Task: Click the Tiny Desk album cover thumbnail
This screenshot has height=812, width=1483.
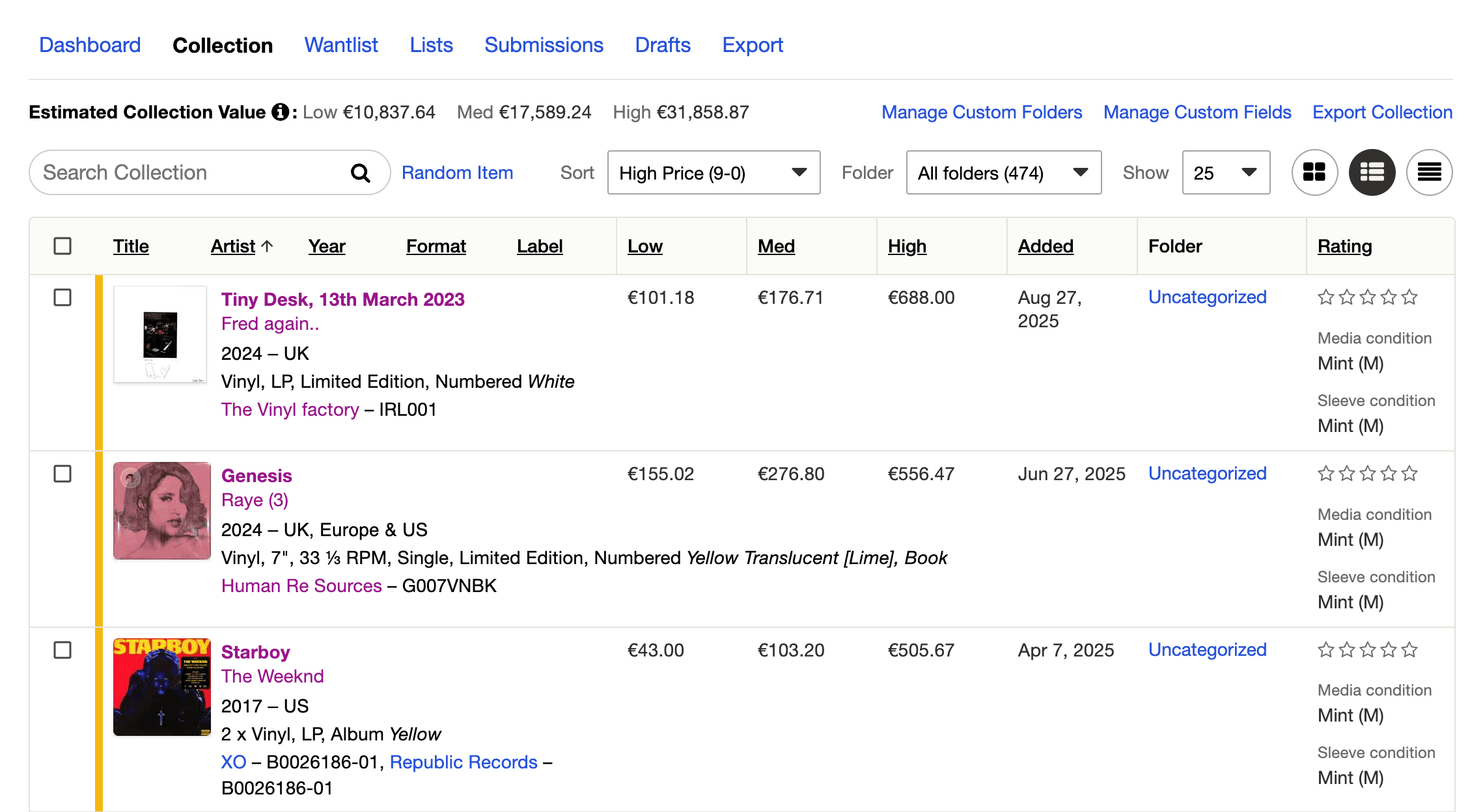Action: [x=160, y=334]
